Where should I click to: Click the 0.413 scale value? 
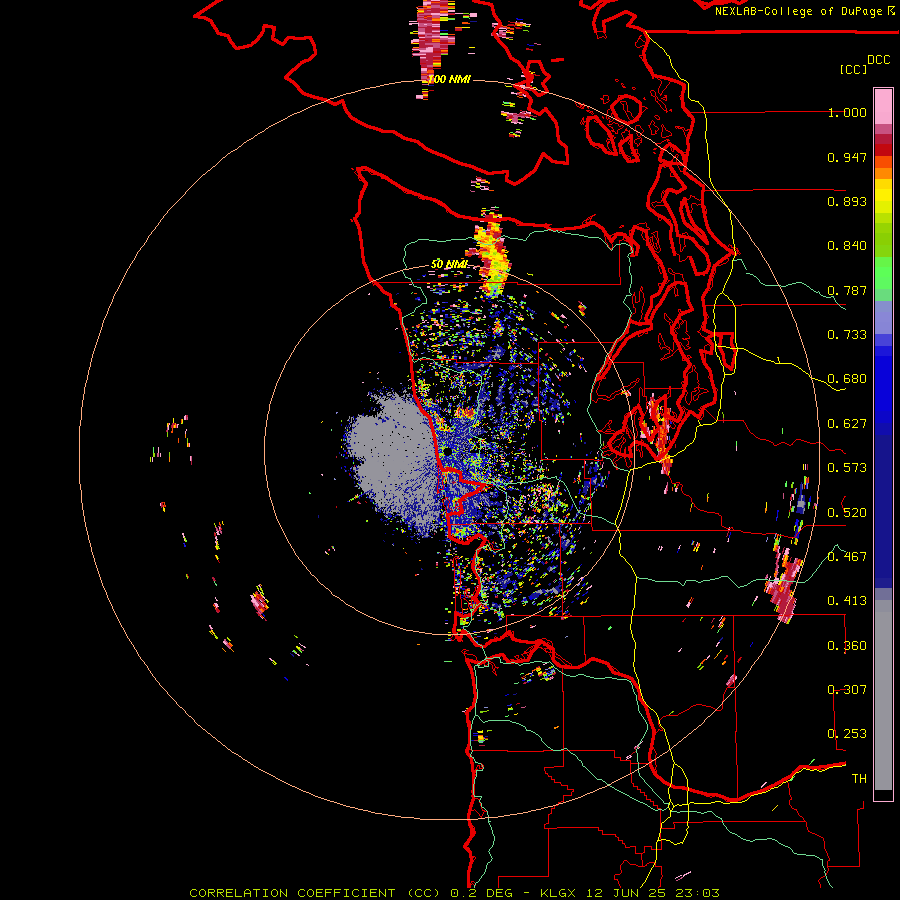[847, 601]
